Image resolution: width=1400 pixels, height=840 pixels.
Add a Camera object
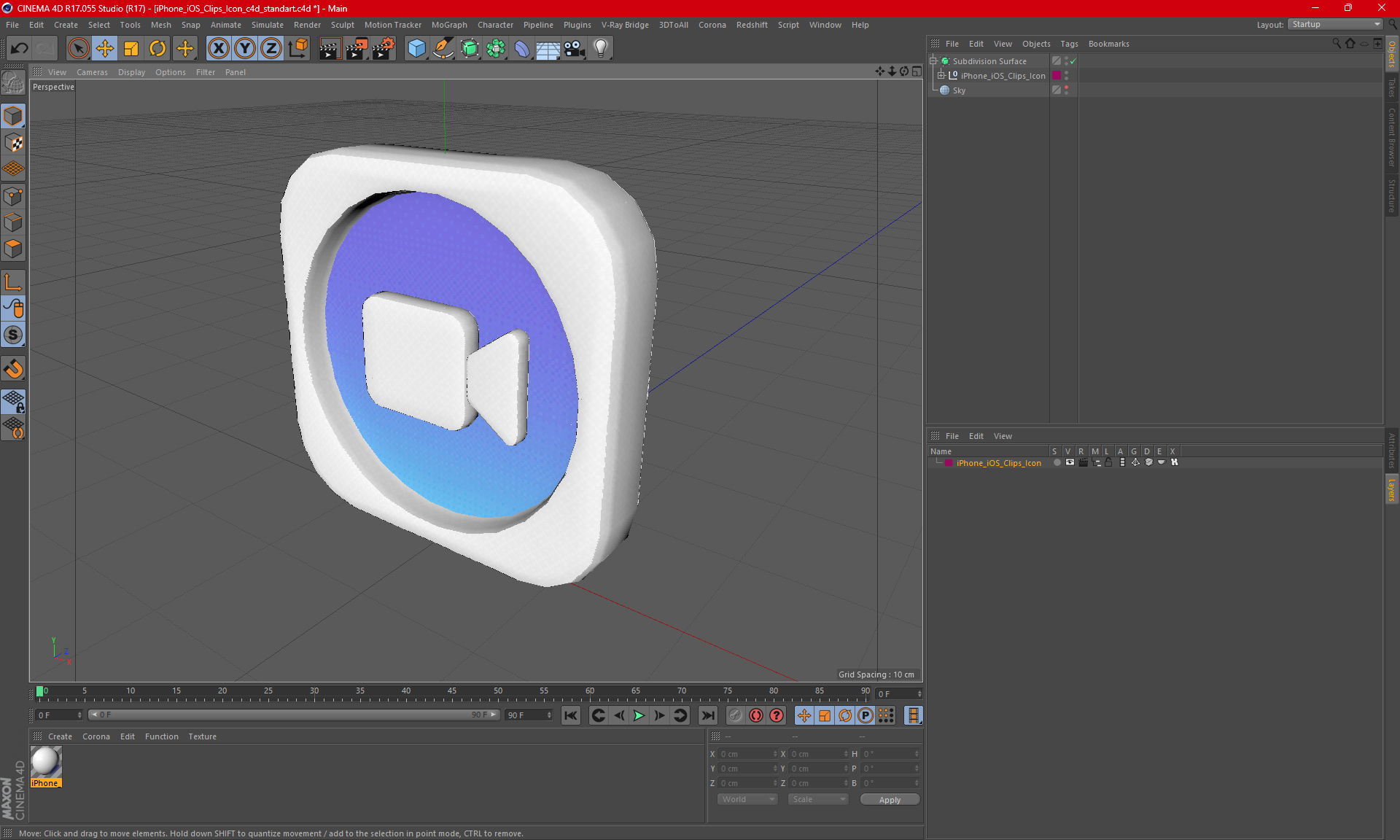[575, 48]
